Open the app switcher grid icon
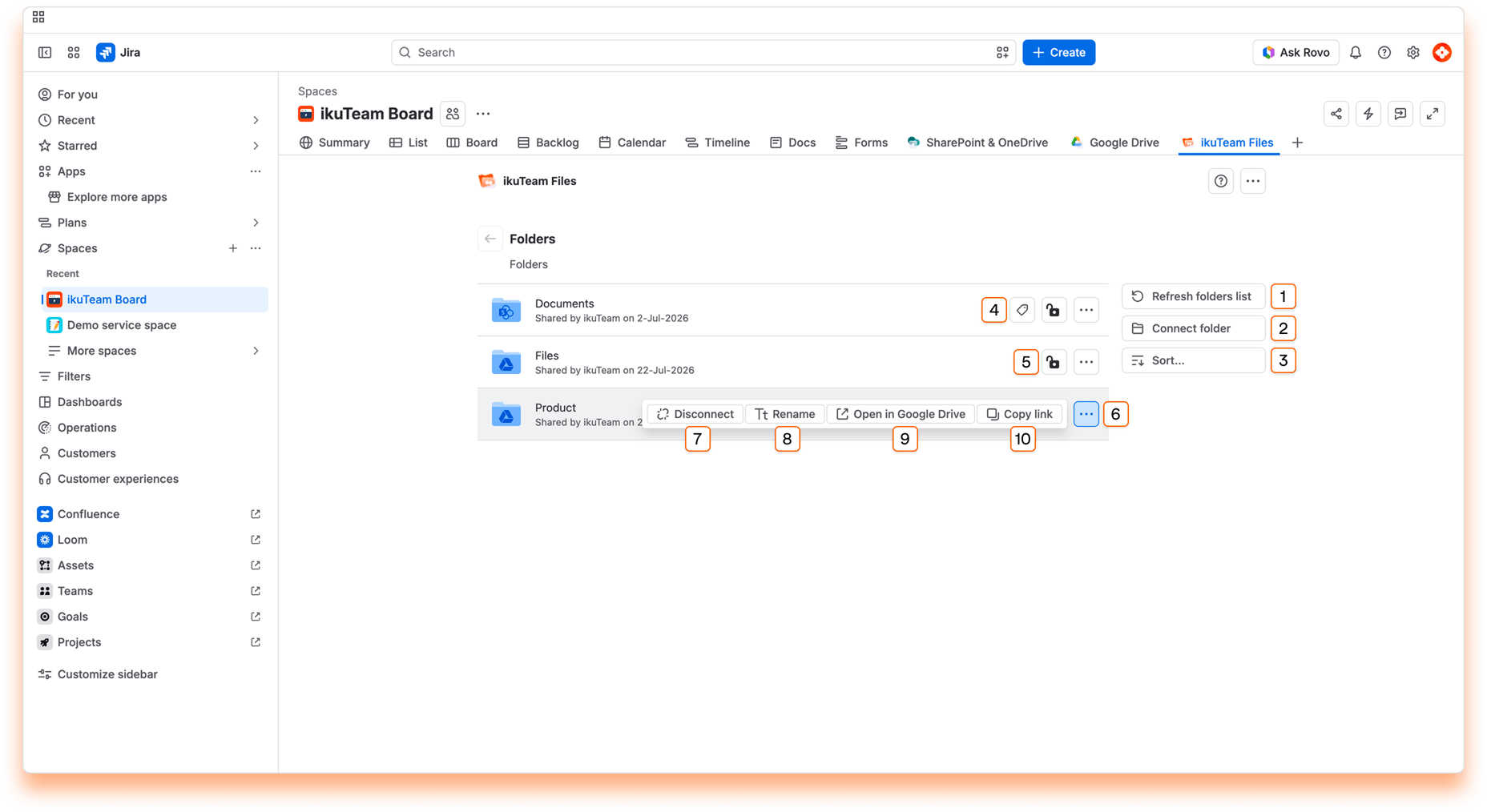The image size is (1487, 812). 74,52
